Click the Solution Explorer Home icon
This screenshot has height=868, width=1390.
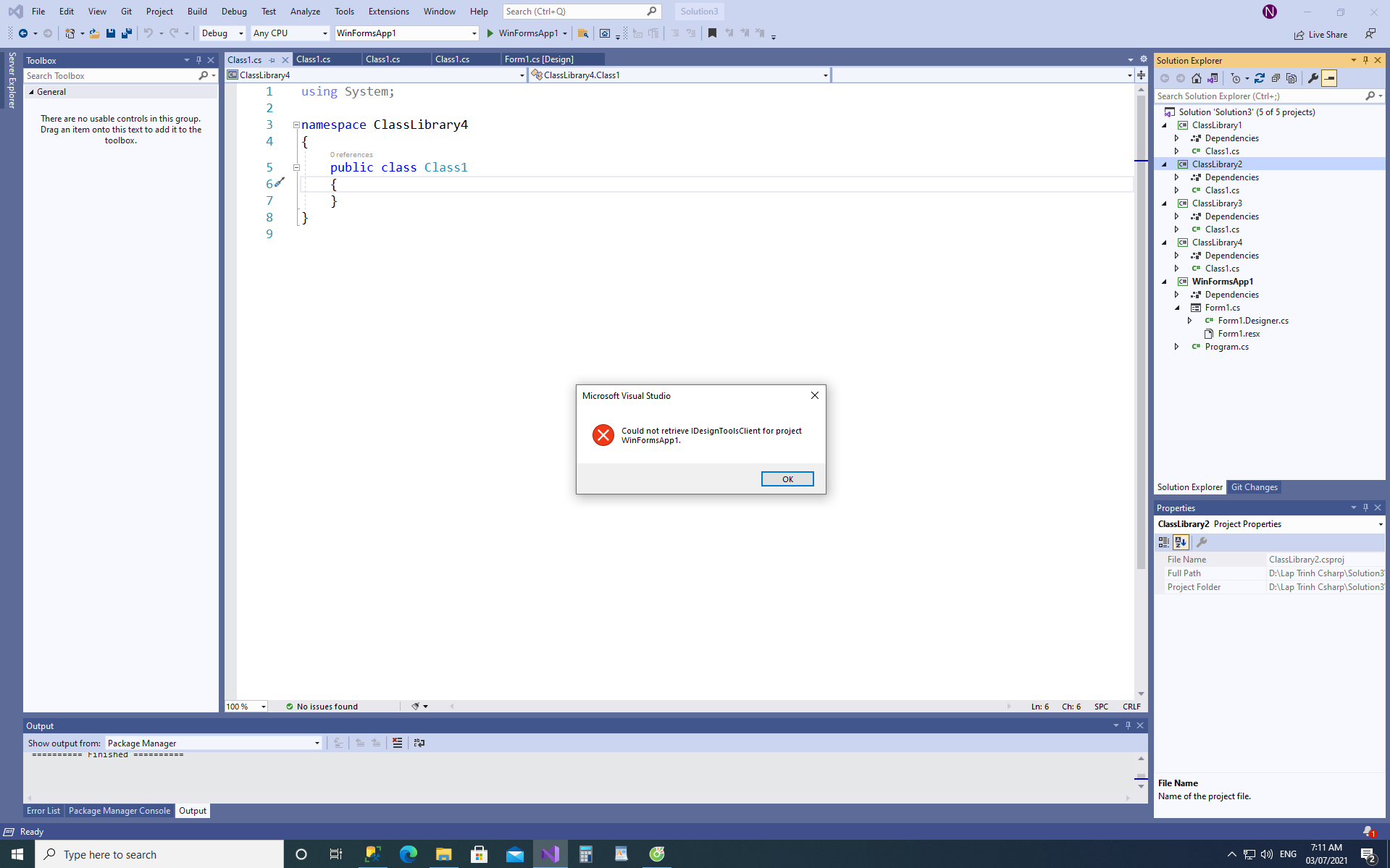[x=1197, y=78]
